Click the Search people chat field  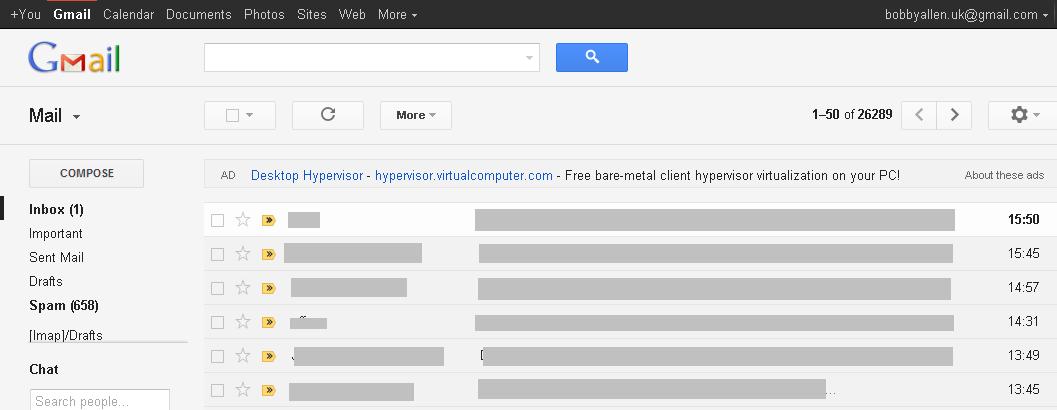pyautogui.click(x=100, y=401)
